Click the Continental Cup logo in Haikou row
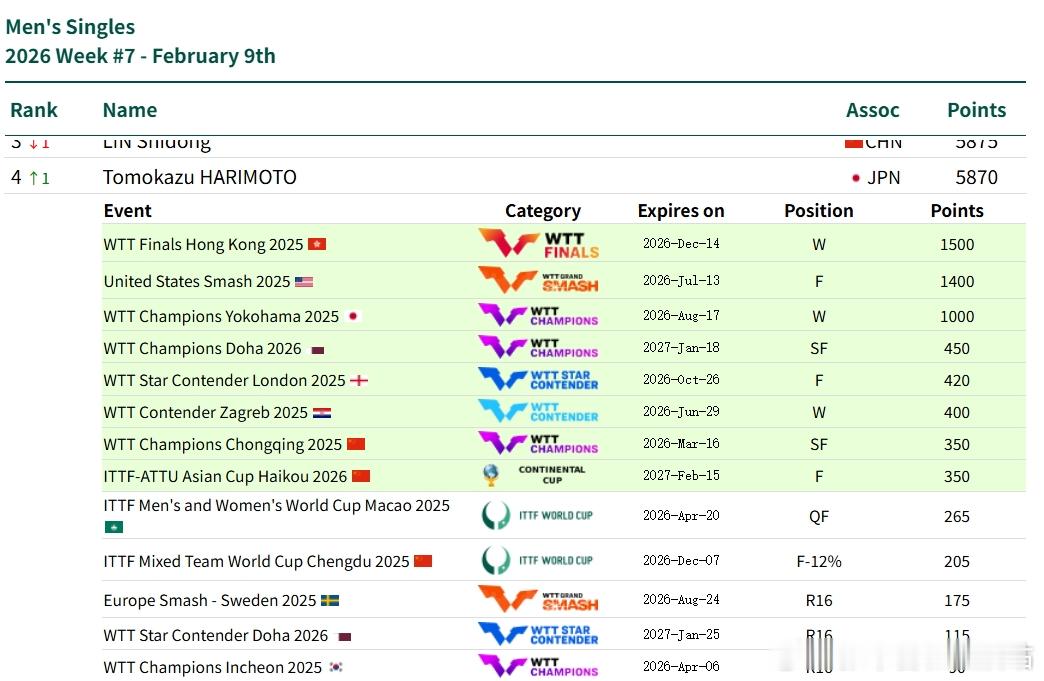 click(x=534, y=475)
